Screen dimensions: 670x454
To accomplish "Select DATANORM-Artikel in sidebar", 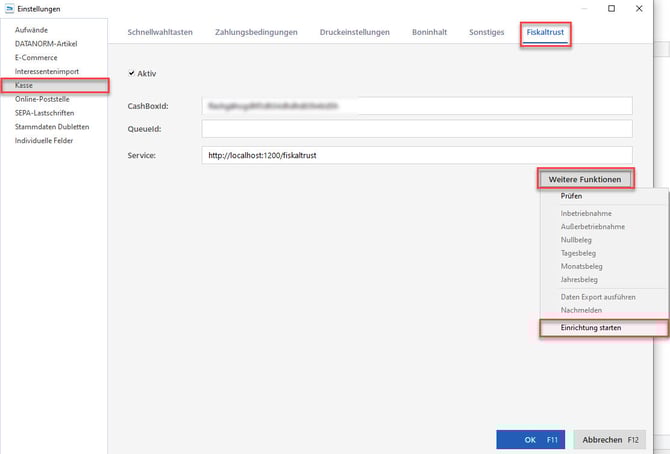I will point(46,44).
